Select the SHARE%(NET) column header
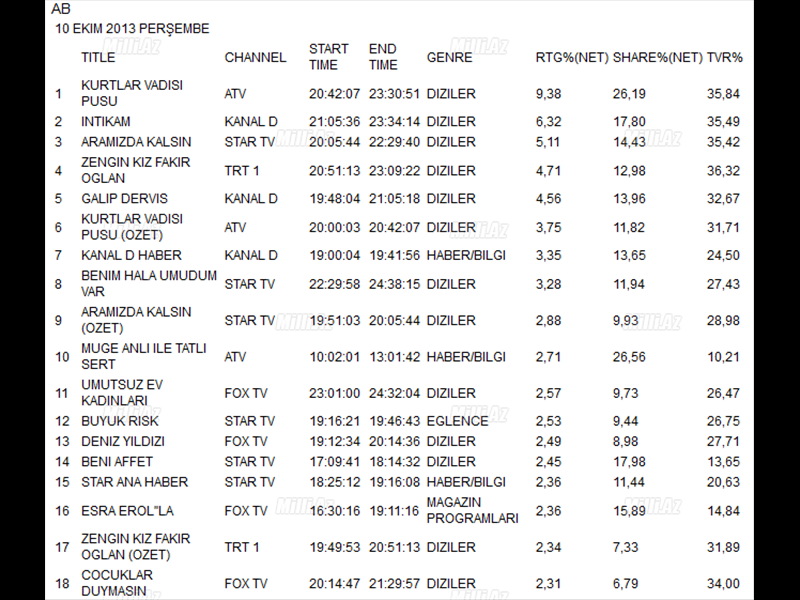Screen dimensions: 800x600 coord(657,57)
